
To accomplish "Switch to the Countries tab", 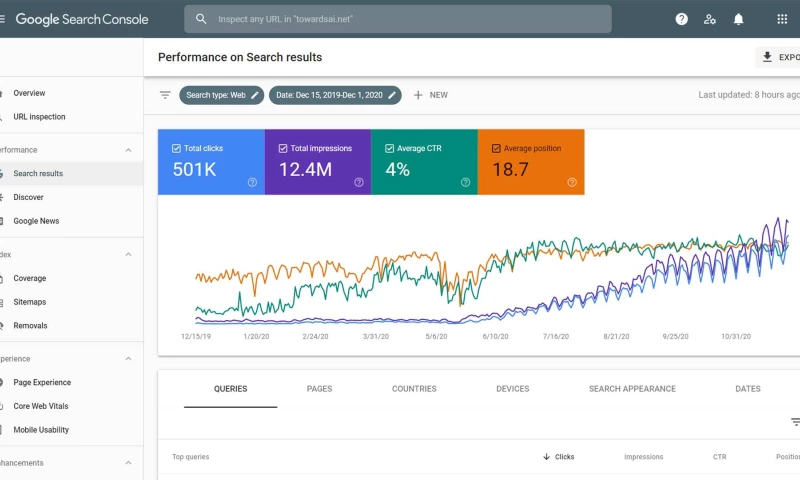I will tap(414, 389).
